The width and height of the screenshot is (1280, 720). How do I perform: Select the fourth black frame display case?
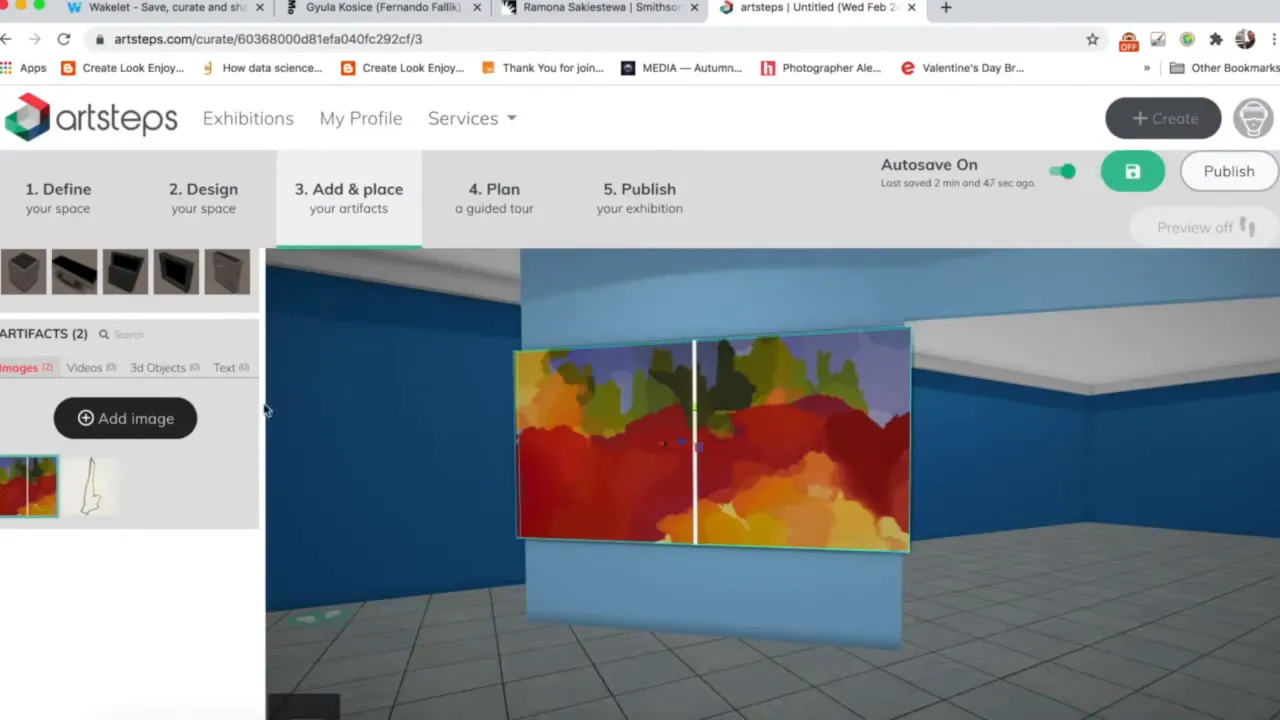177,272
